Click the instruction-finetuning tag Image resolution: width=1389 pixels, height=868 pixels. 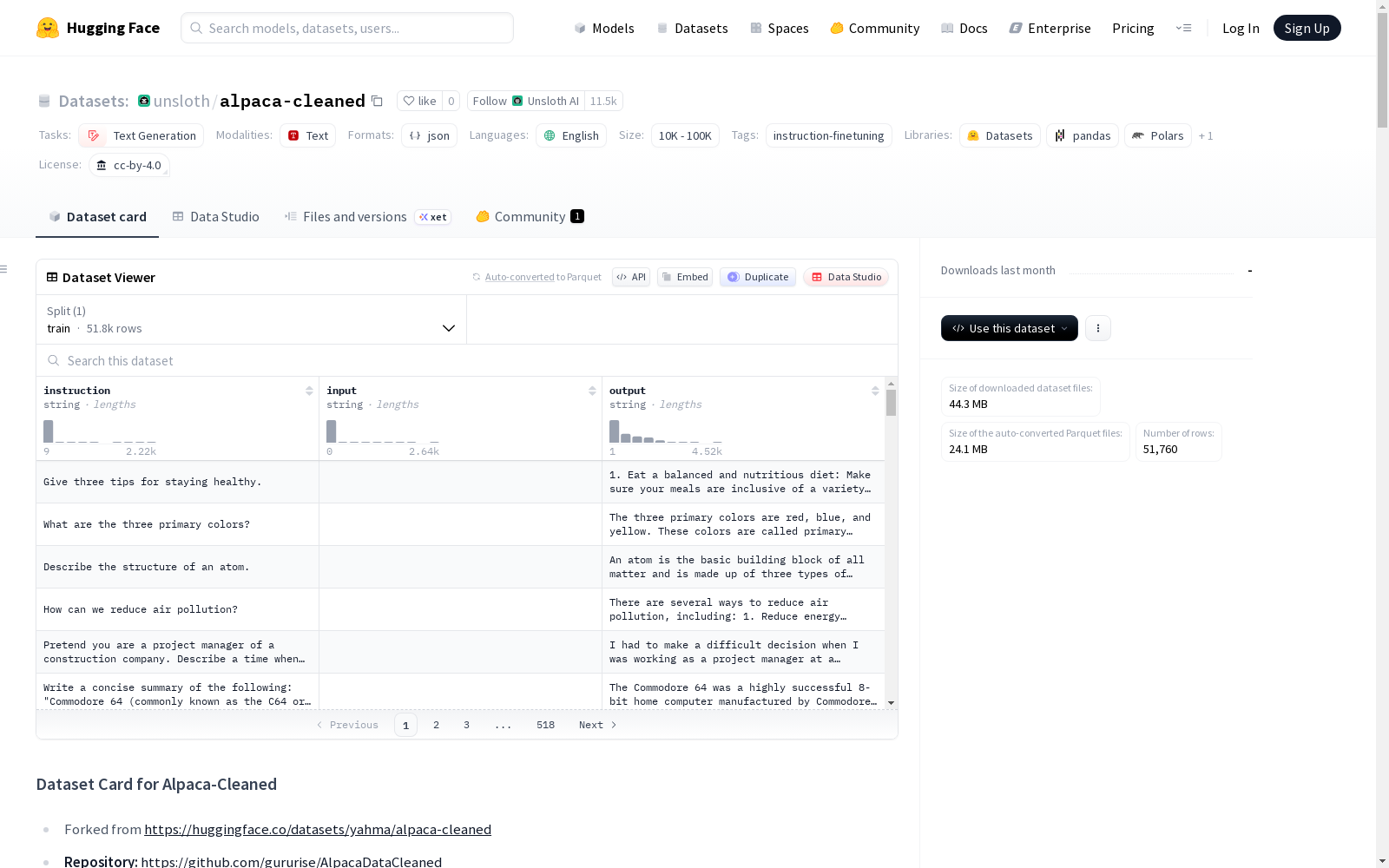click(828, 135)
